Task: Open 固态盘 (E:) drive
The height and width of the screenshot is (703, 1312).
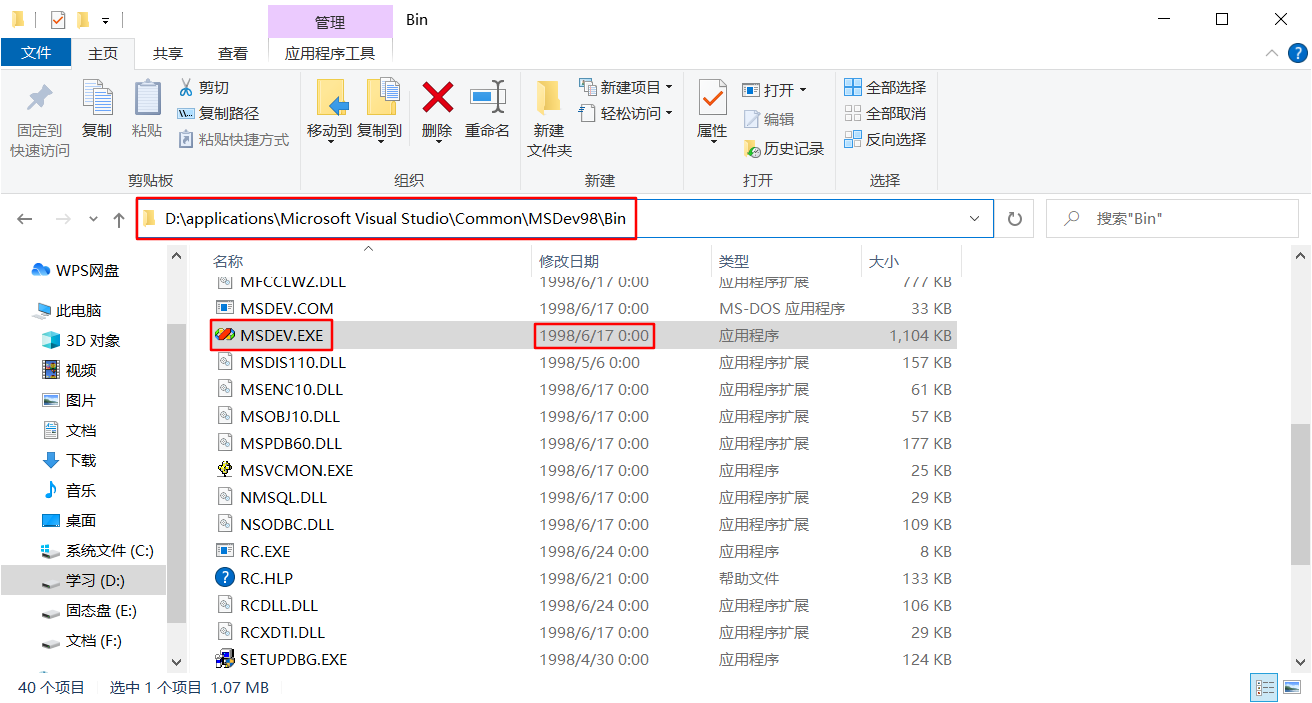Action: coord(89,610)
